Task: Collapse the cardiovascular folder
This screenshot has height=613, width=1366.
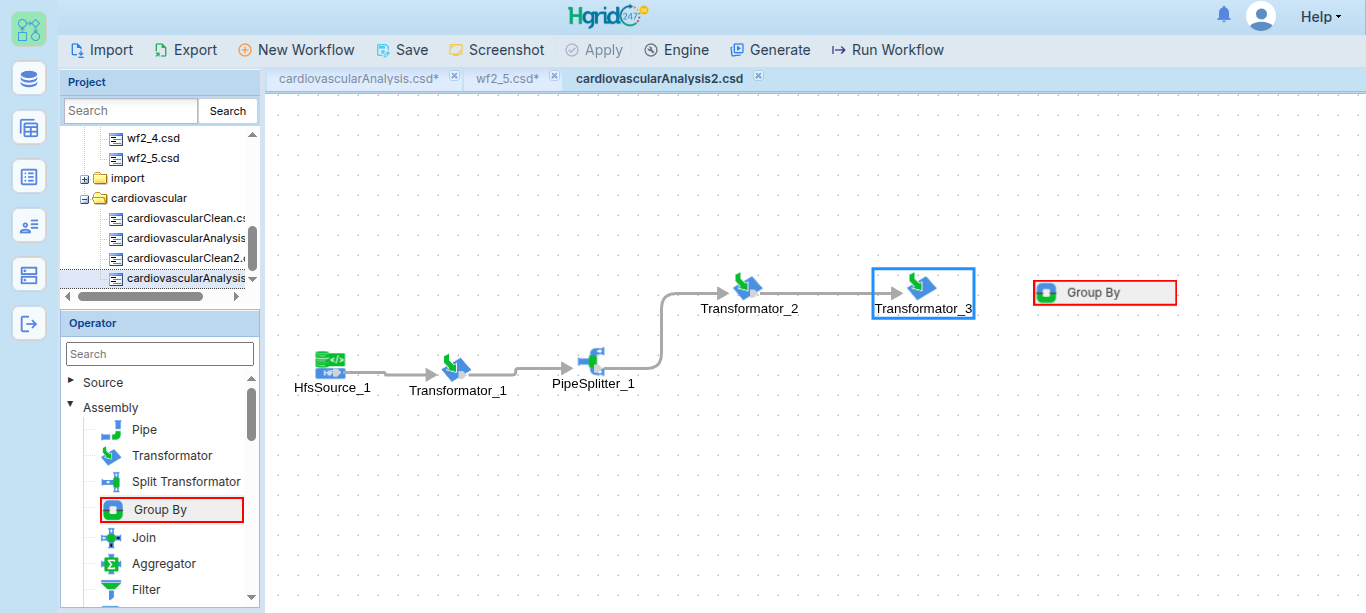Action: click(85, 199)
